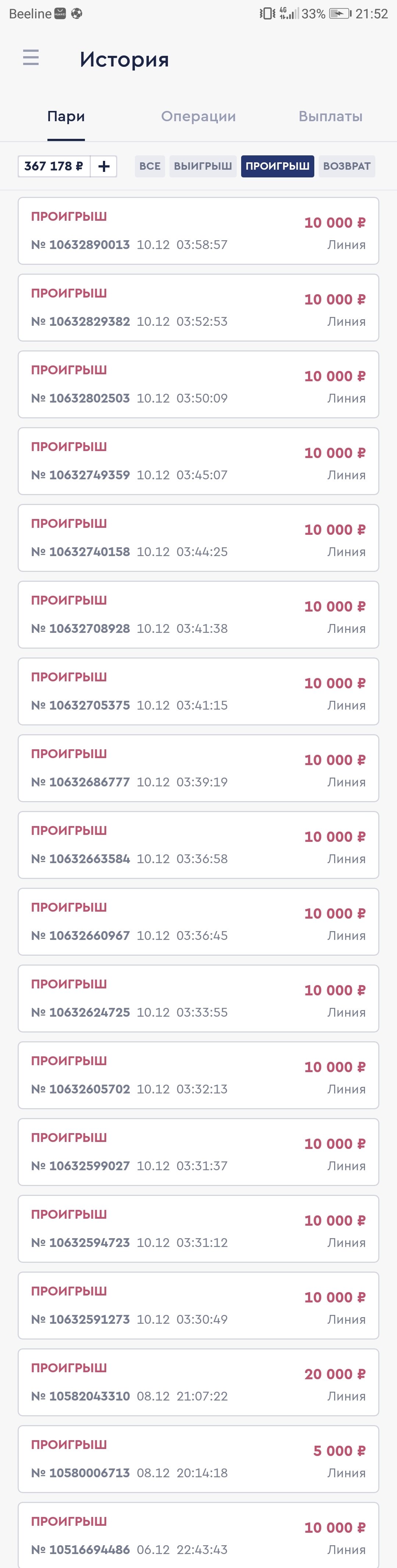
Task: Tap the signal strength icon
Action: pyautogui.click(x=289, y=13)
